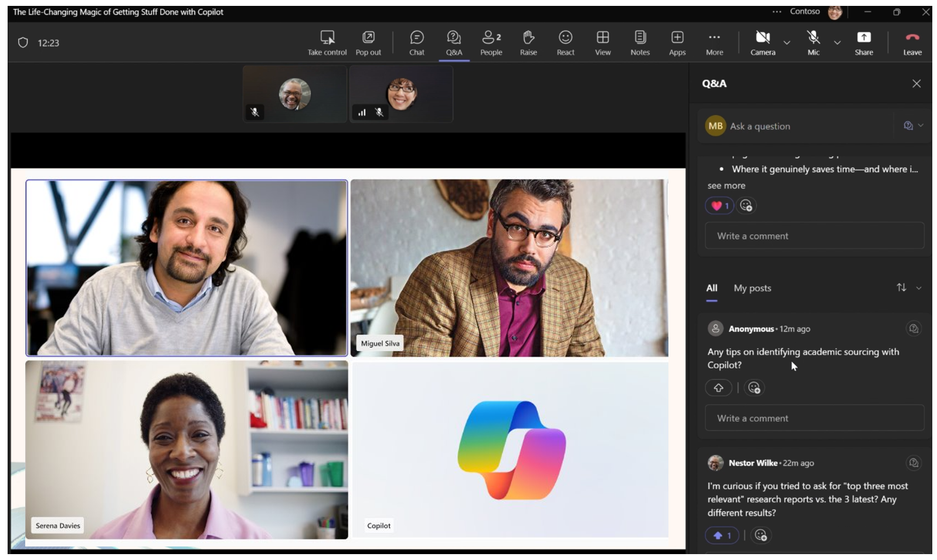Open the People roster icon
The height and width of the screenshot is (560, 937).
[491, 43]
